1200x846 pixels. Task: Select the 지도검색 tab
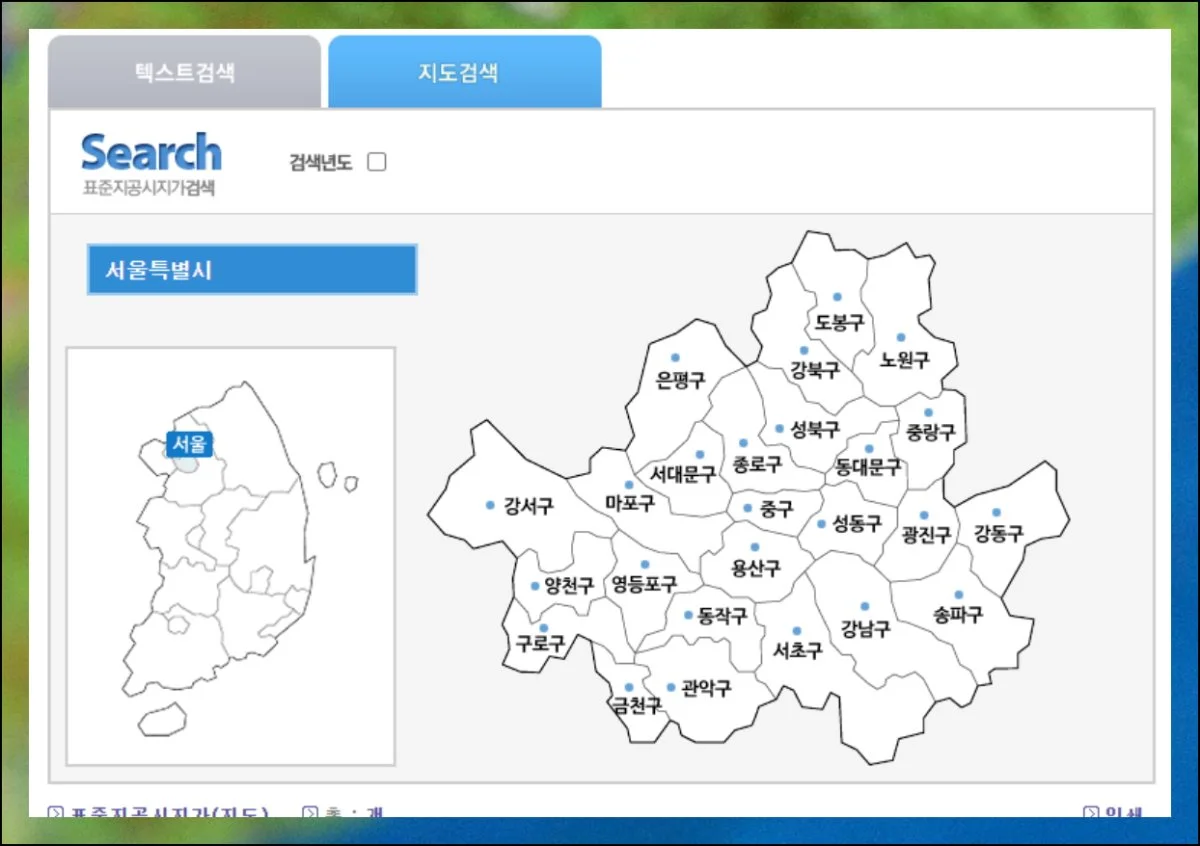coord(464,73)
